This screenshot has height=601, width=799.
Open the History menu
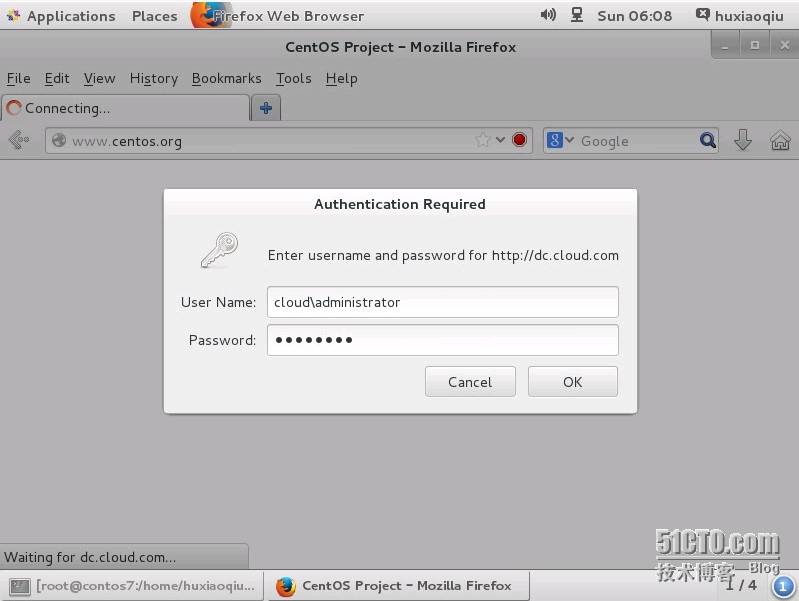[153, 79]
